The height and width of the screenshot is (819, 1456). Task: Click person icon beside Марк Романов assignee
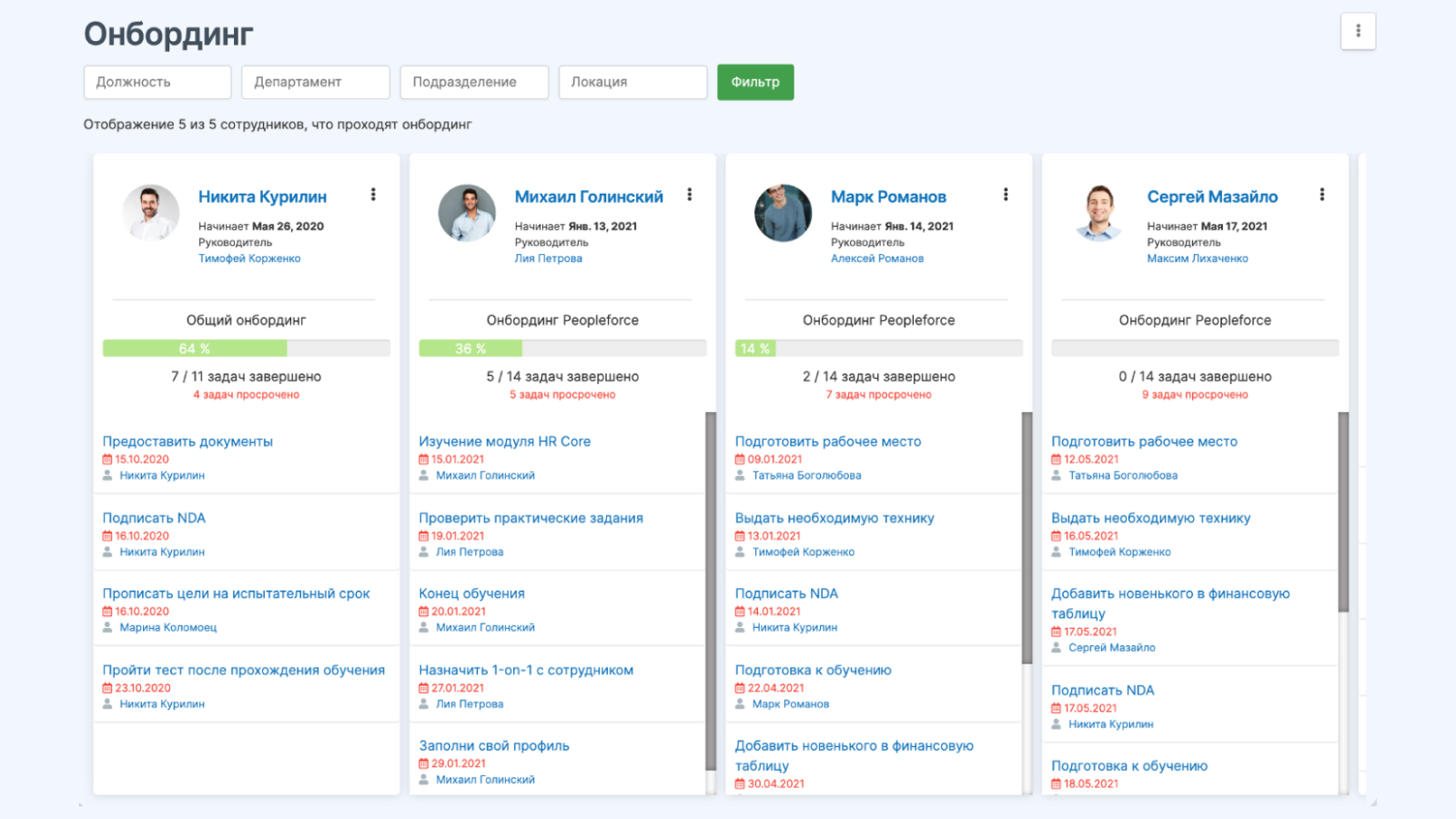coord(740,704)
